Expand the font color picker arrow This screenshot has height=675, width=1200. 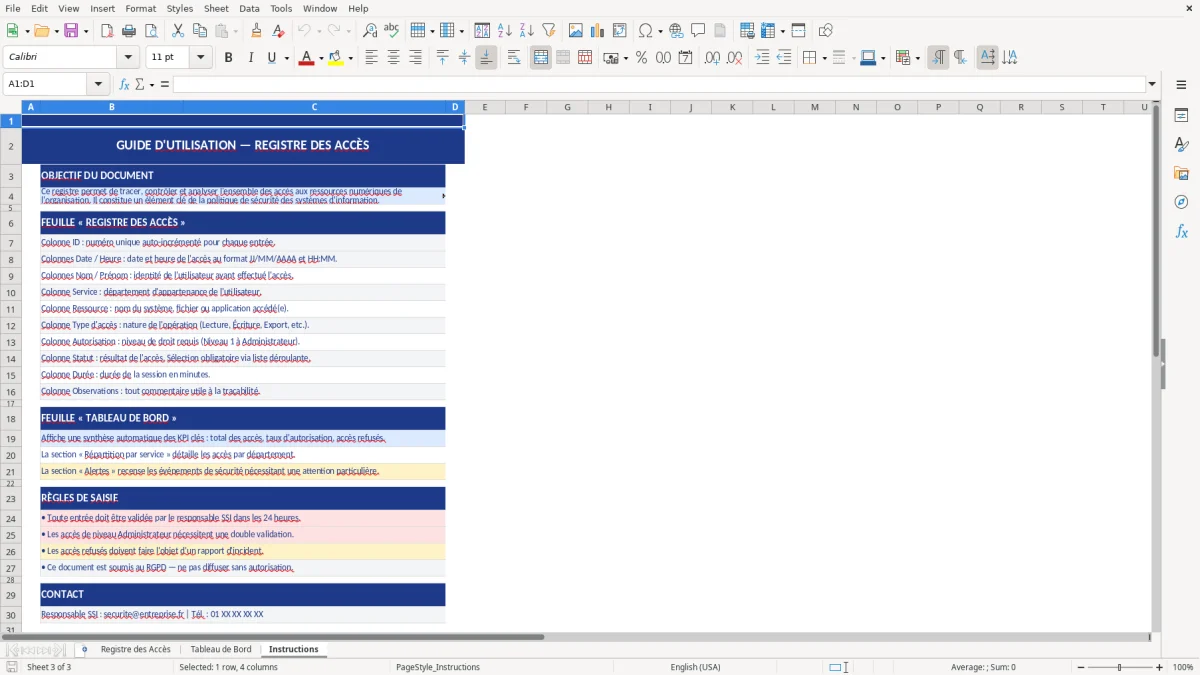[320, 57]
